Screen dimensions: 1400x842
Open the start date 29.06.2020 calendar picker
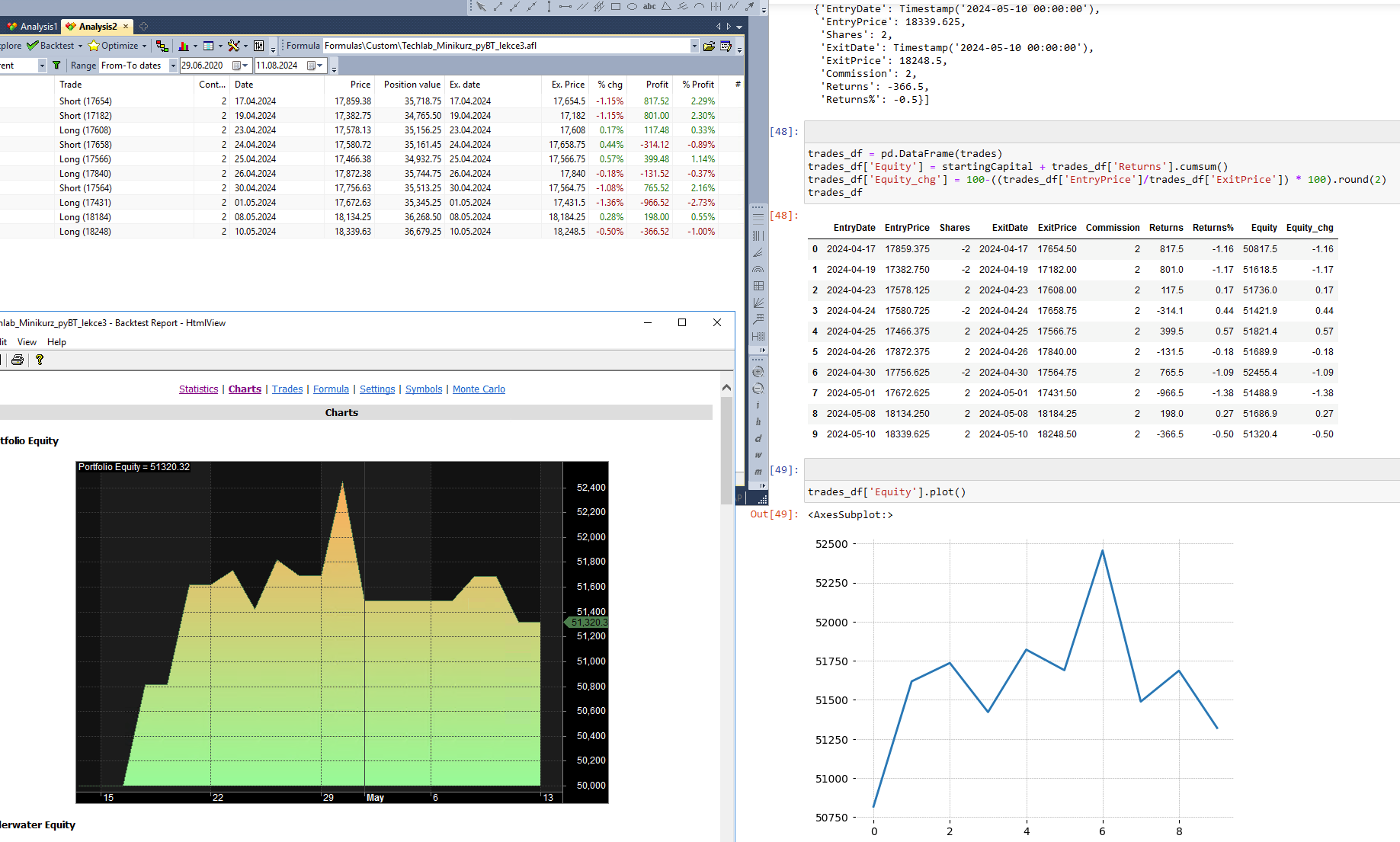coord(237,66)
